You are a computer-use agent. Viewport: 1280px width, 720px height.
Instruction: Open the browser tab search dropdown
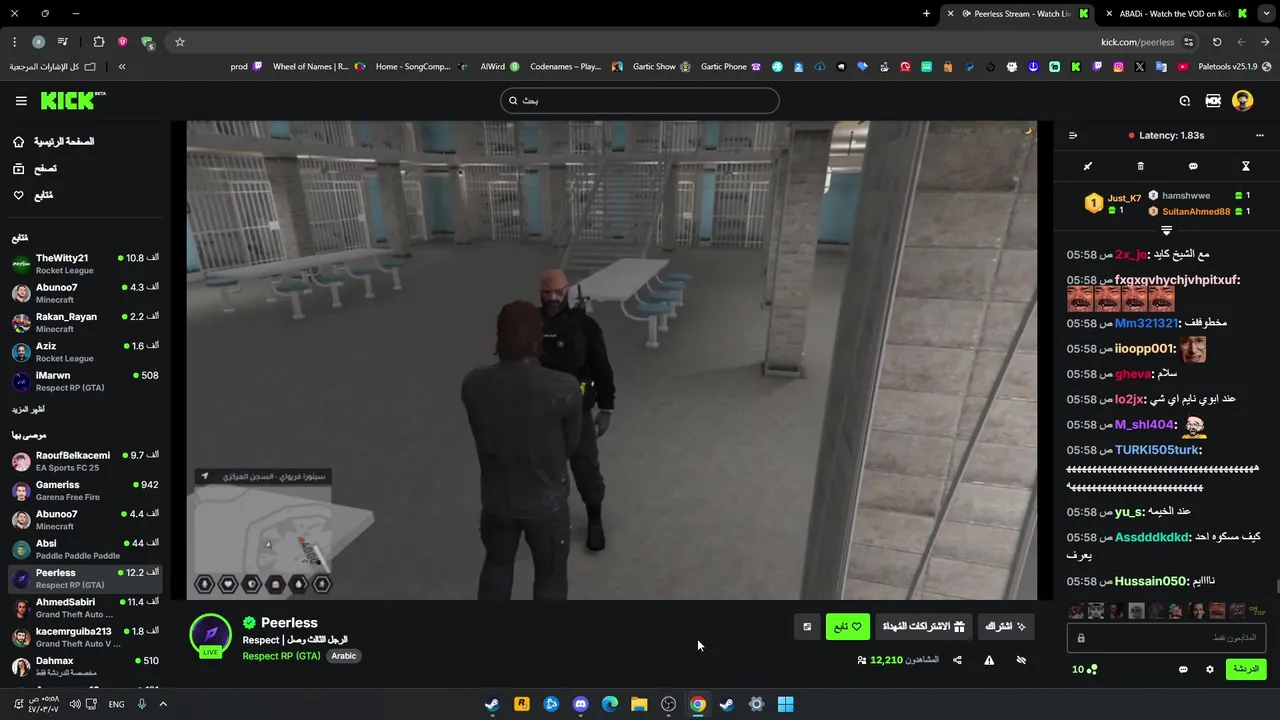(1266, 14)
